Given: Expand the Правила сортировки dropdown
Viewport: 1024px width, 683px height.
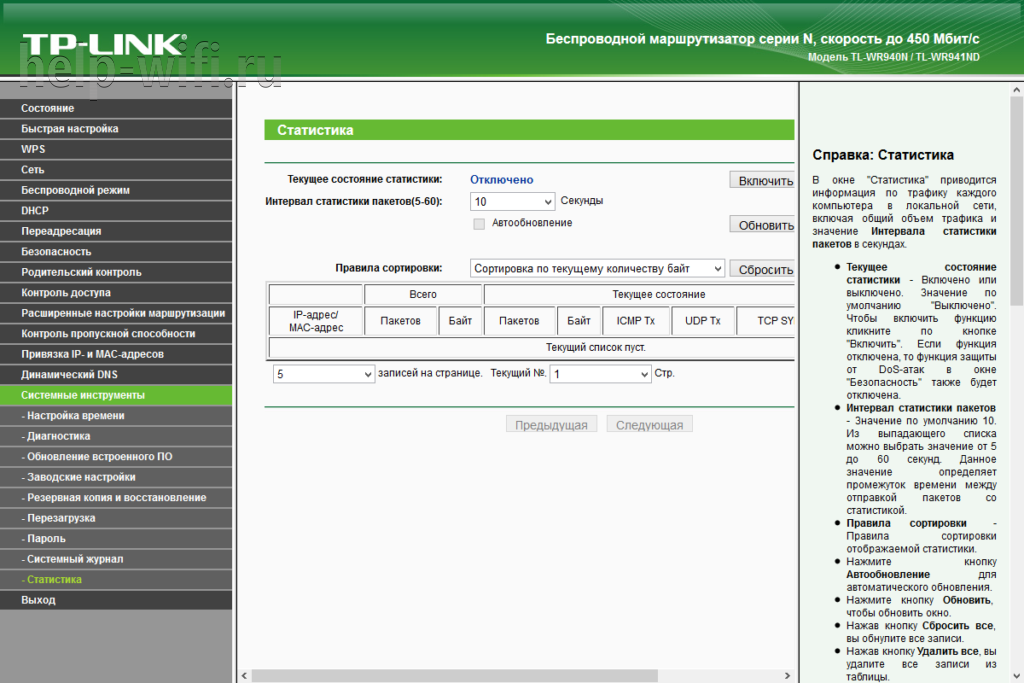Looking at the screenshot, I should 597,268.
